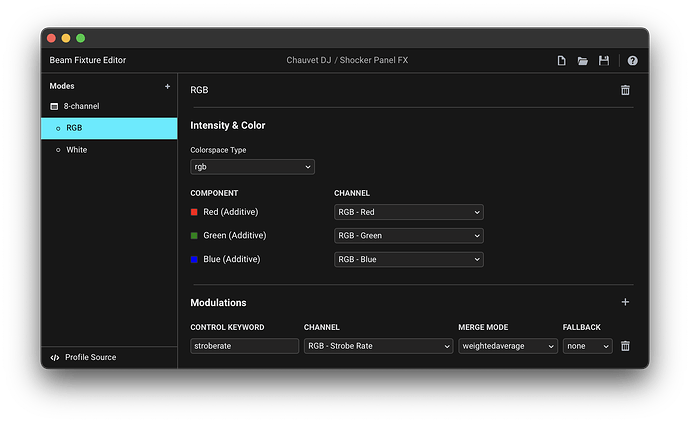Click the CONTROL KEYWORD column header
Image resolution: width=690 pixels, height=422 pixels.
pyautogui.click(x=227, y=327)
